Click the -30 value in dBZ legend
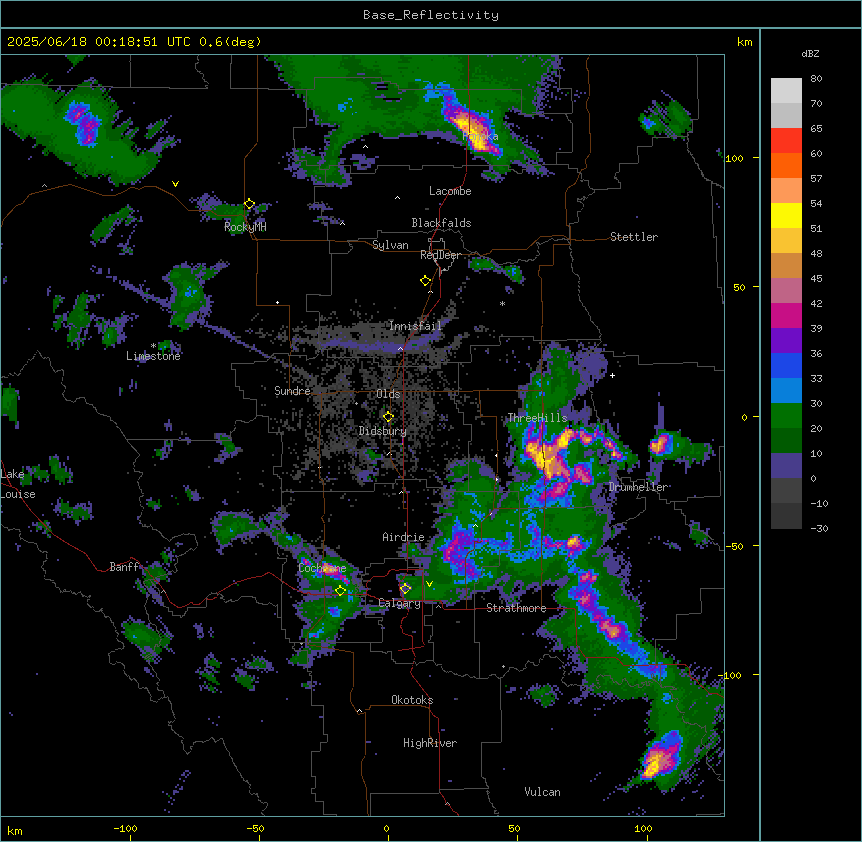This screenshot has width=862, height=842. coord(819,529)
